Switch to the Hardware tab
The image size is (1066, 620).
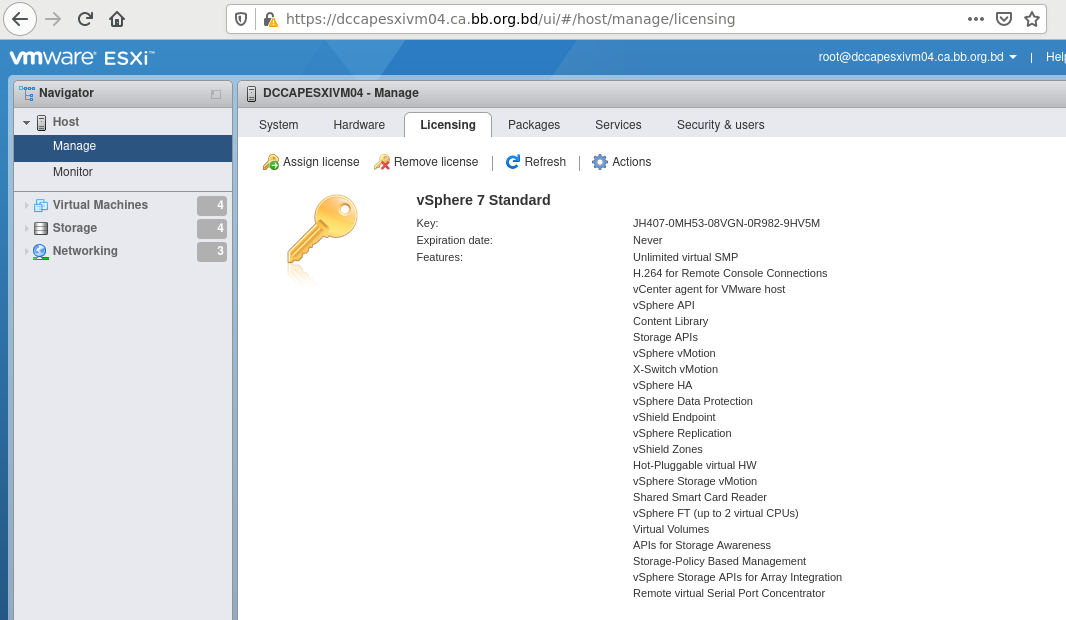point(359,125)
